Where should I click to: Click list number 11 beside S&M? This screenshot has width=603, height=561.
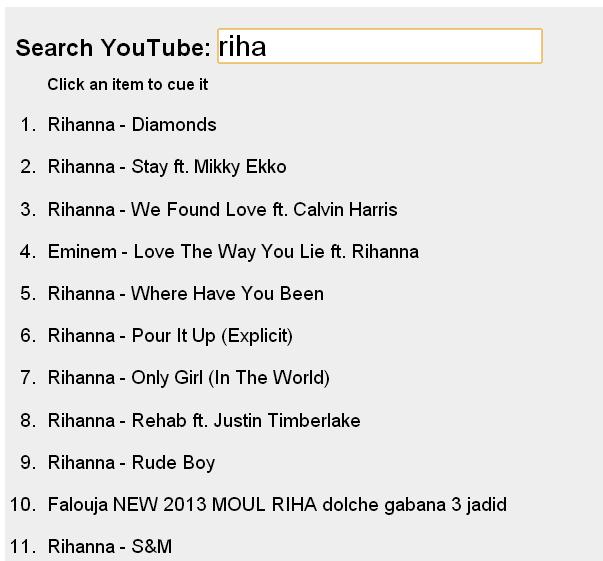23,547
